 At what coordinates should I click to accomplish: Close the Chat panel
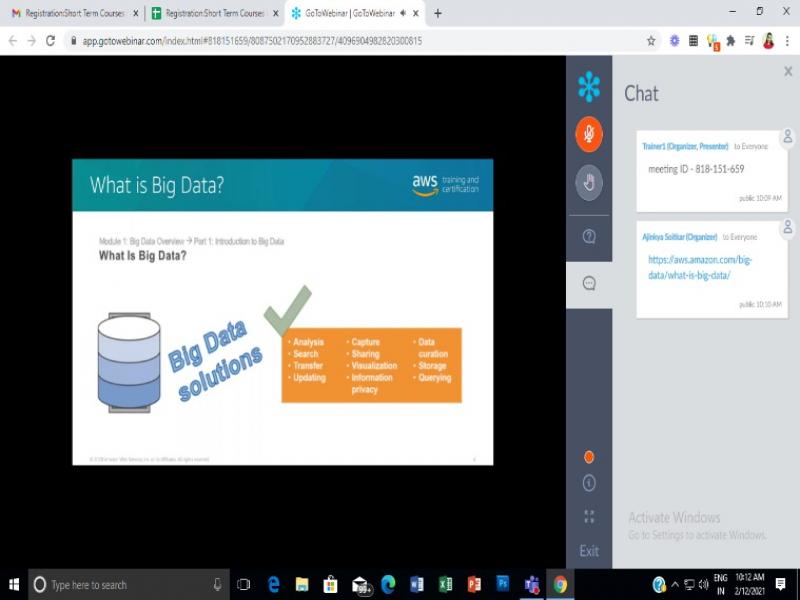point(788,71)
